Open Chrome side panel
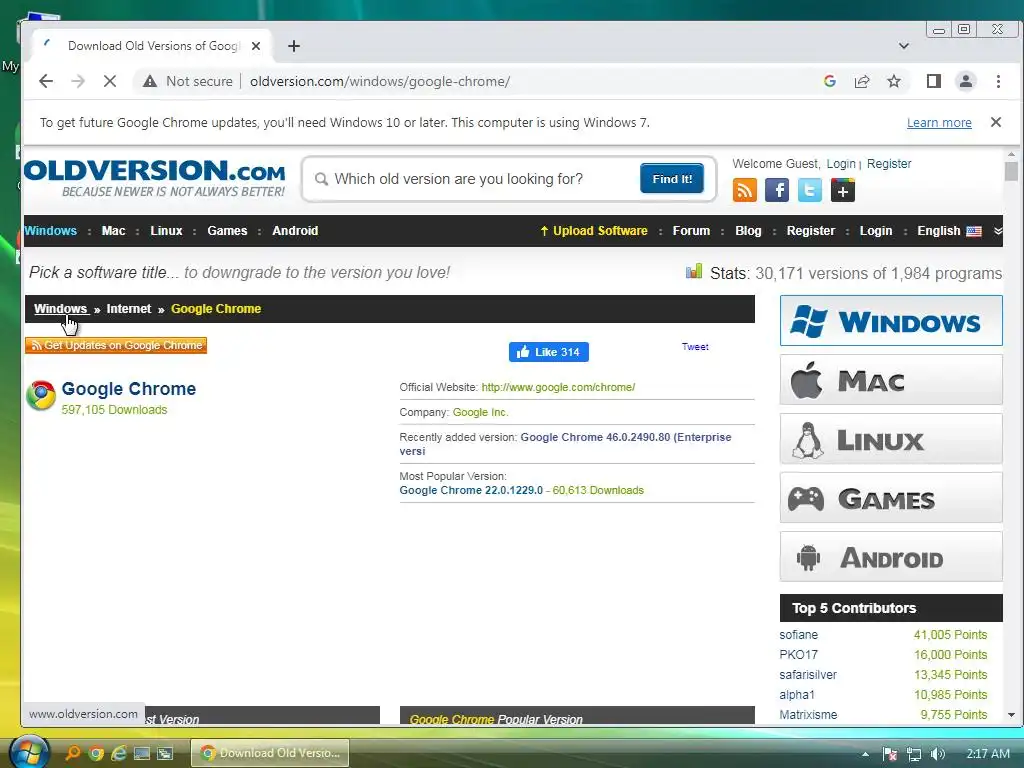 (x=934, y=81)
